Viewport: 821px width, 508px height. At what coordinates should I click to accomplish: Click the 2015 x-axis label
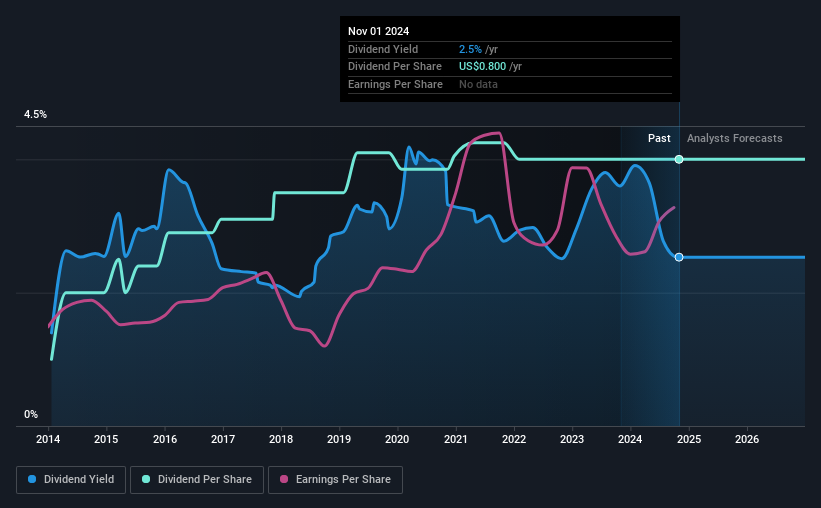(x=106, y=439)
